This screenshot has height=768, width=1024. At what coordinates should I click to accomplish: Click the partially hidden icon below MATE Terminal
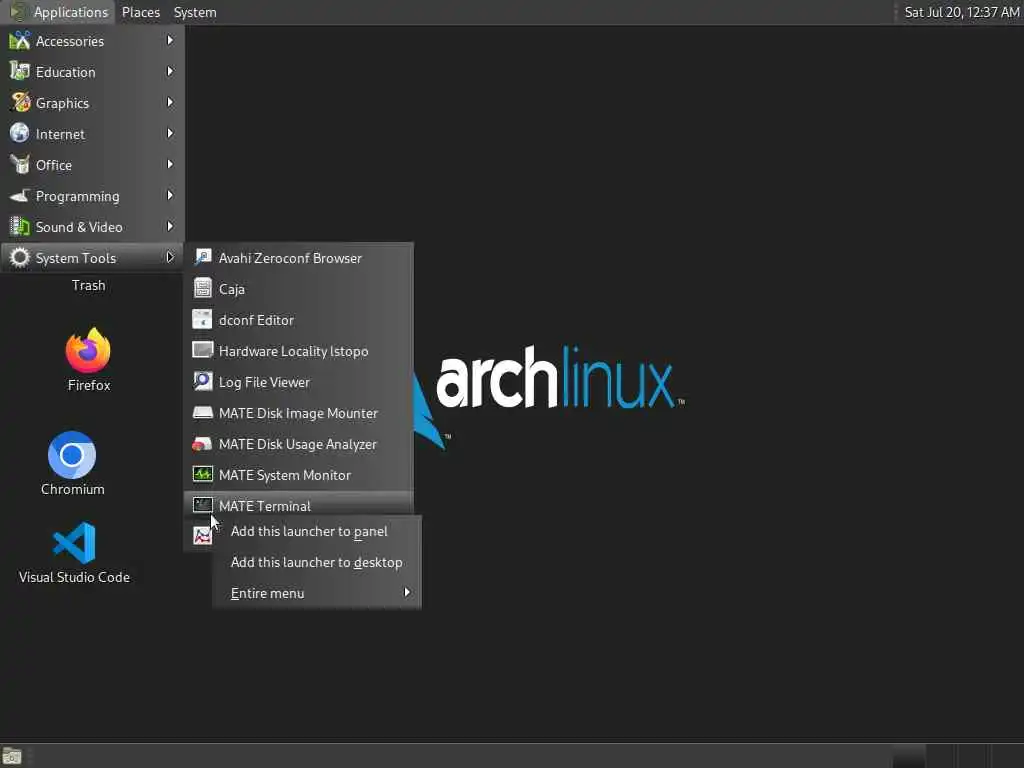(x=202, y=536)
